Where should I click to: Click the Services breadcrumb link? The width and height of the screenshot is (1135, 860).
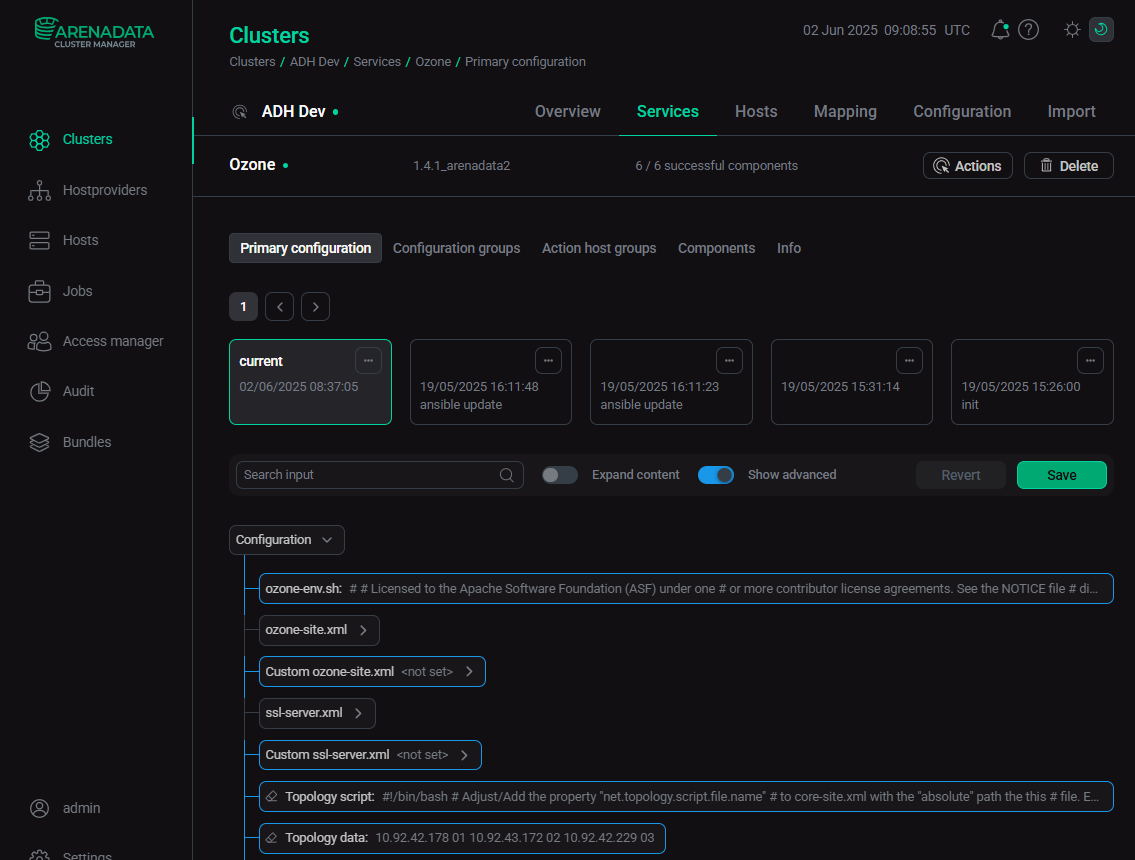pos(377,62)
